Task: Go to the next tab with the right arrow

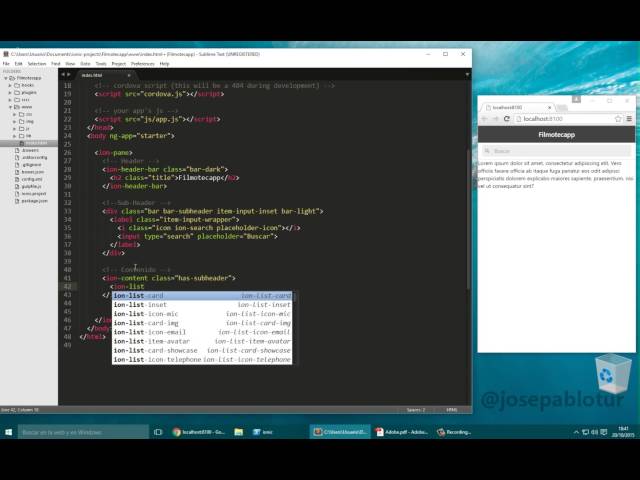Action: pos(69,75)
